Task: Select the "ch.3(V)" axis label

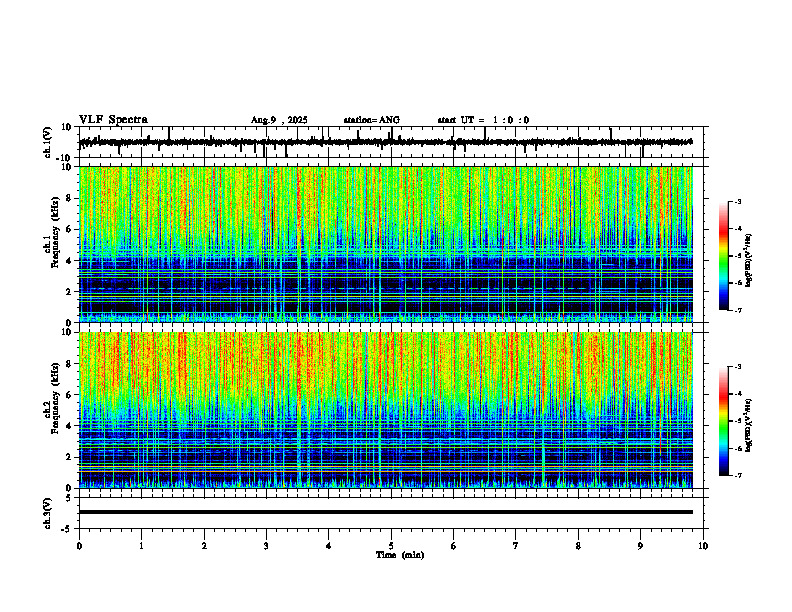Action: [x=48, y=513]
